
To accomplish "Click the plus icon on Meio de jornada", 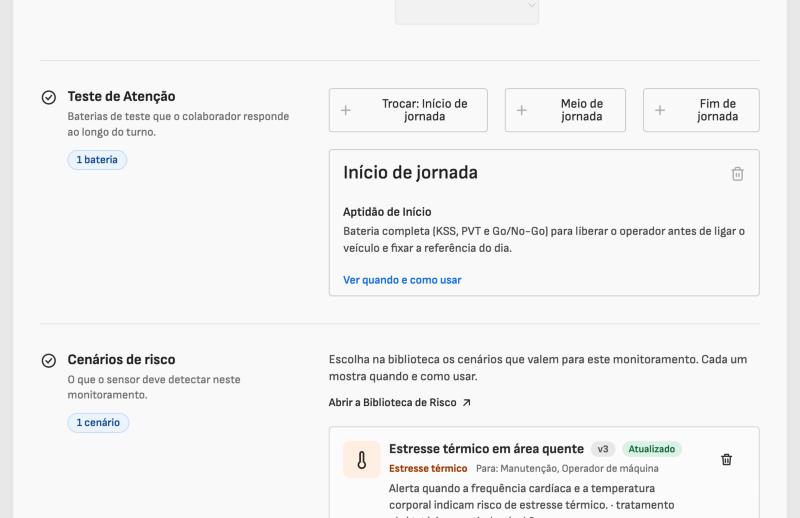I will [x=521, y=110].
